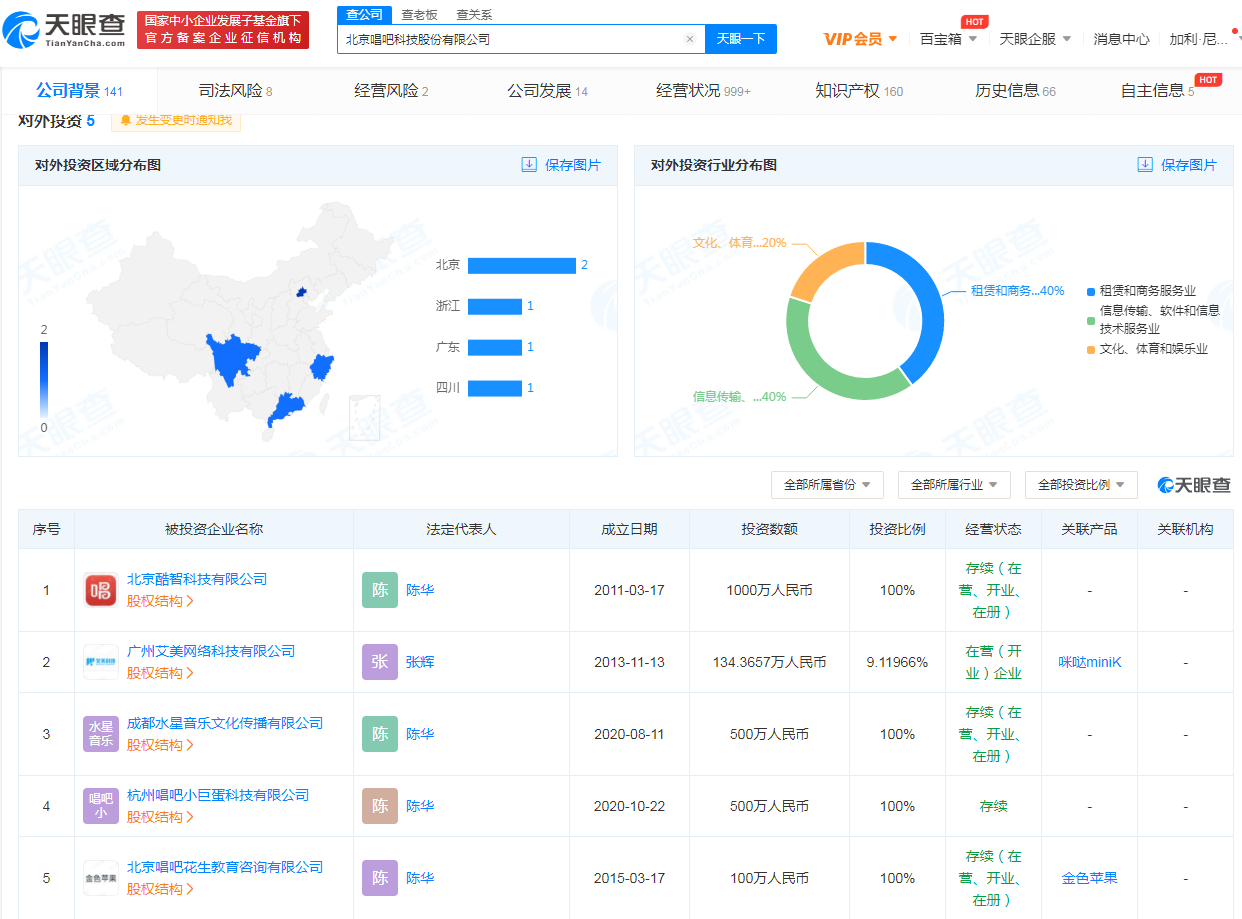Open 北京酷智科技有限公司 link
The image size is (1242, 919).
coord(197,579)
